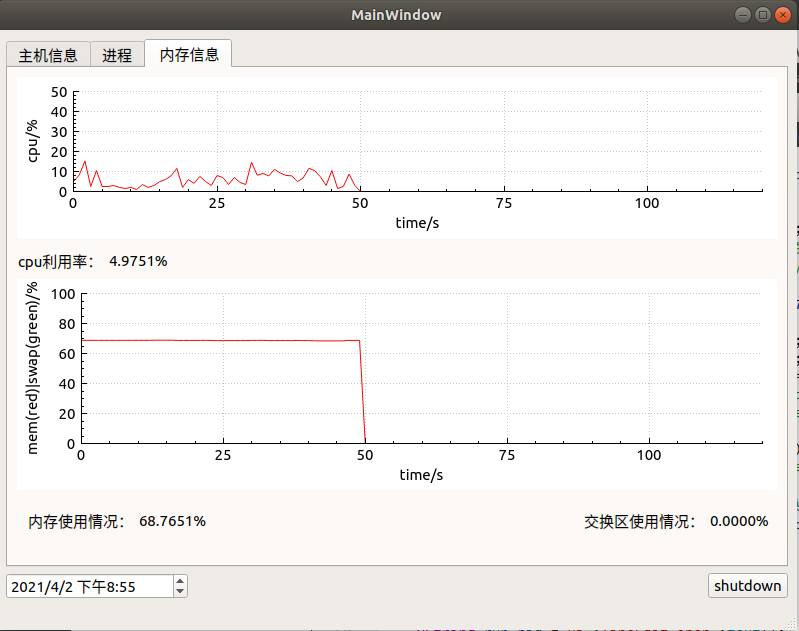Click the date-time field showing 2021/4/2

pos(90,586)
